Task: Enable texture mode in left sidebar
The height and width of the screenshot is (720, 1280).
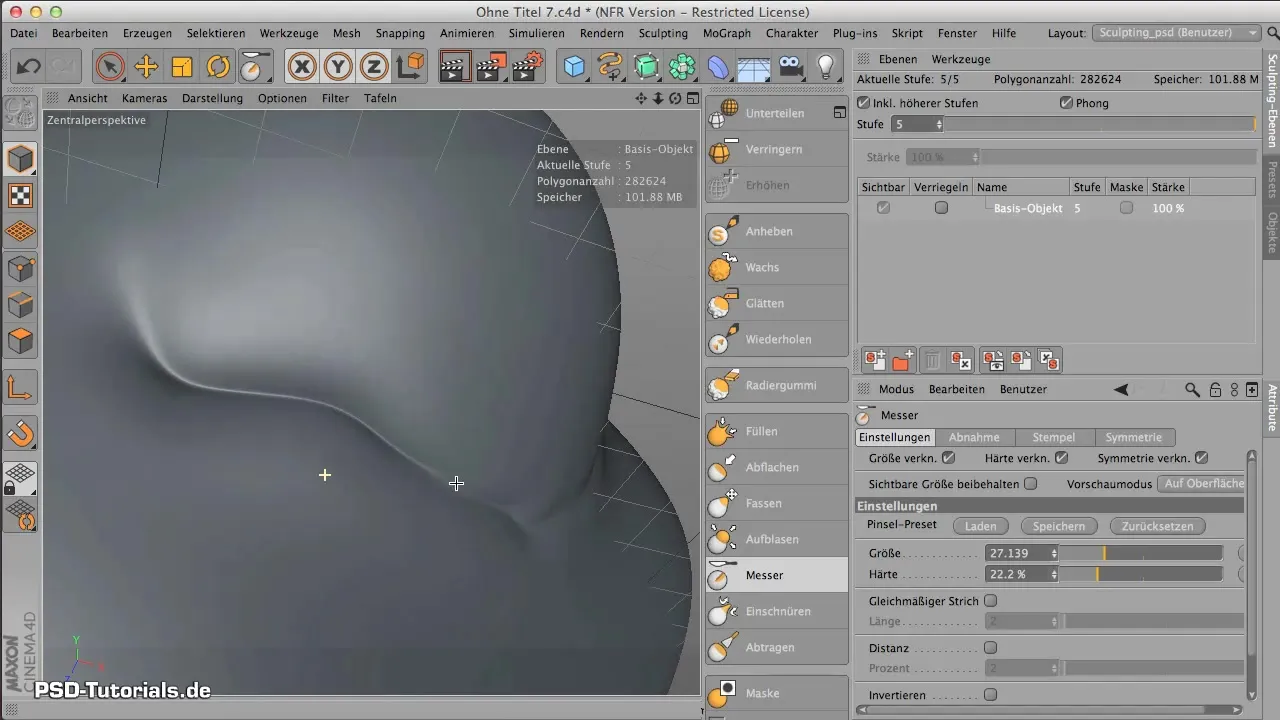Action: click(20, 195)
